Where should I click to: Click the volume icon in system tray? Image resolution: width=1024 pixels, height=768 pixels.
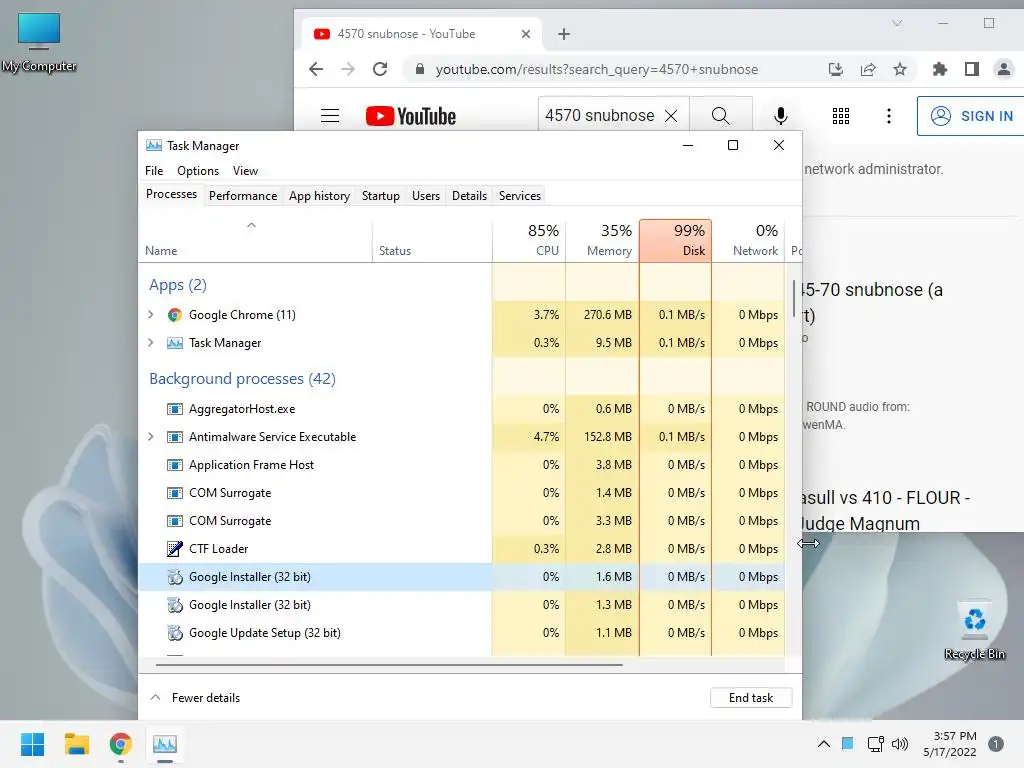900,744
